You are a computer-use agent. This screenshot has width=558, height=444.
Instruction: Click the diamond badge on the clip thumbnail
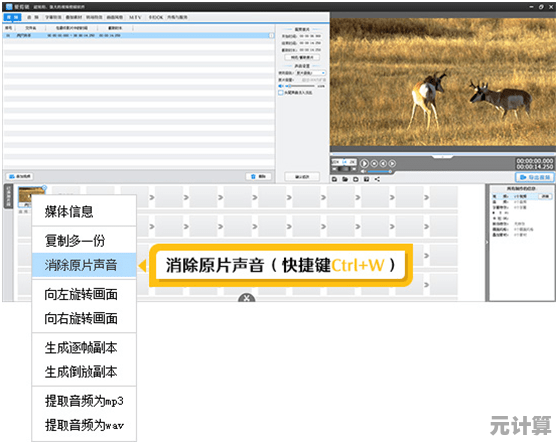point(44,187)
